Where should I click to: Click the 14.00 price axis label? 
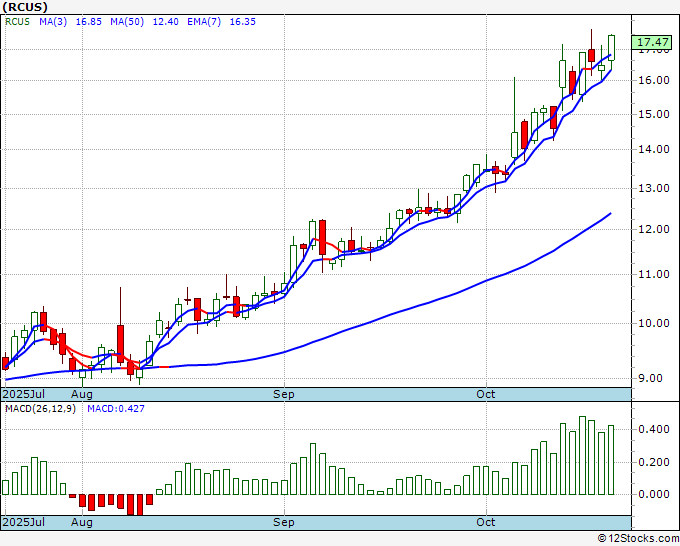coord(654,149)
